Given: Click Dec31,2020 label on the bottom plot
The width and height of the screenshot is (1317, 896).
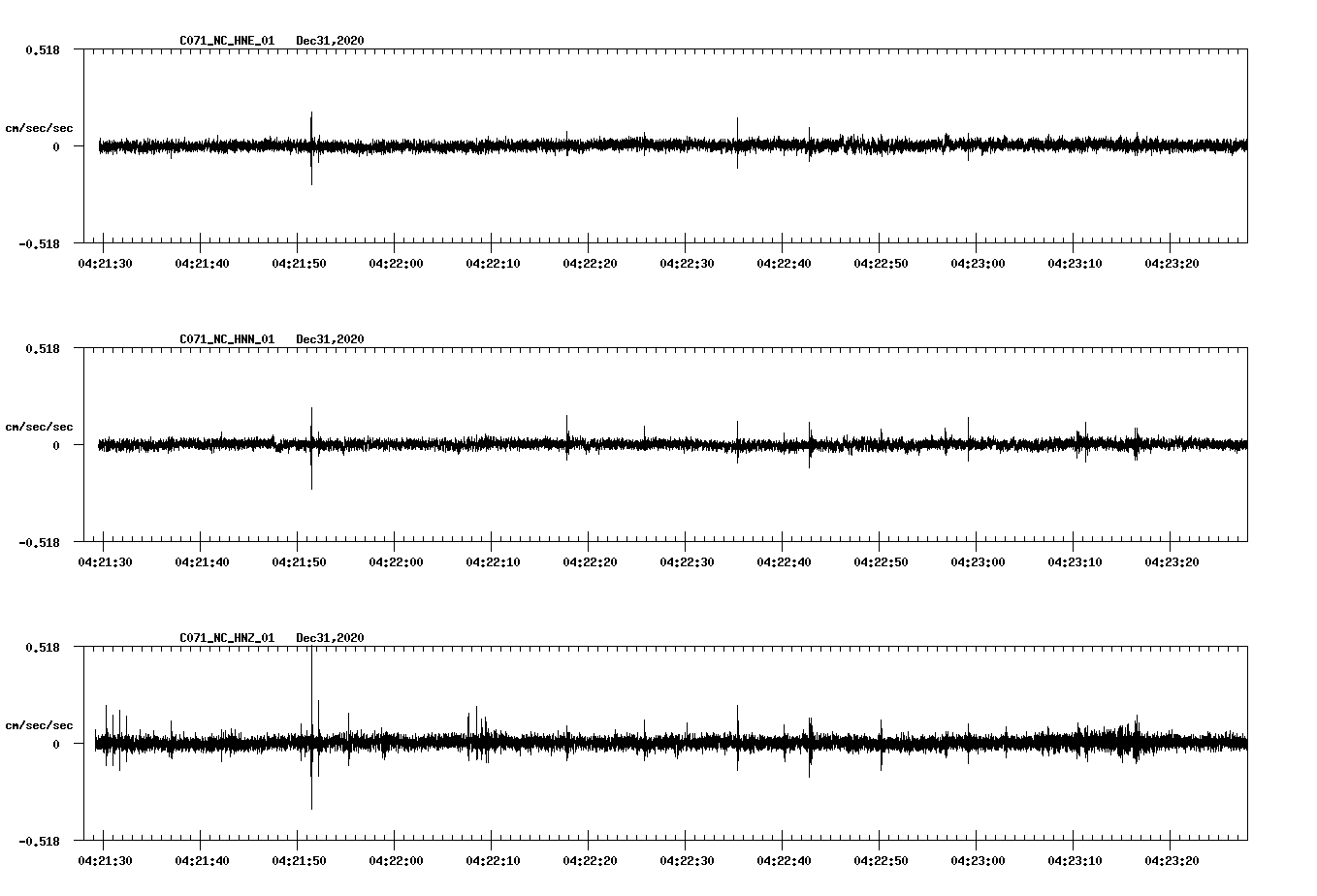Looking at the screenshot, I should click(329, 638).
